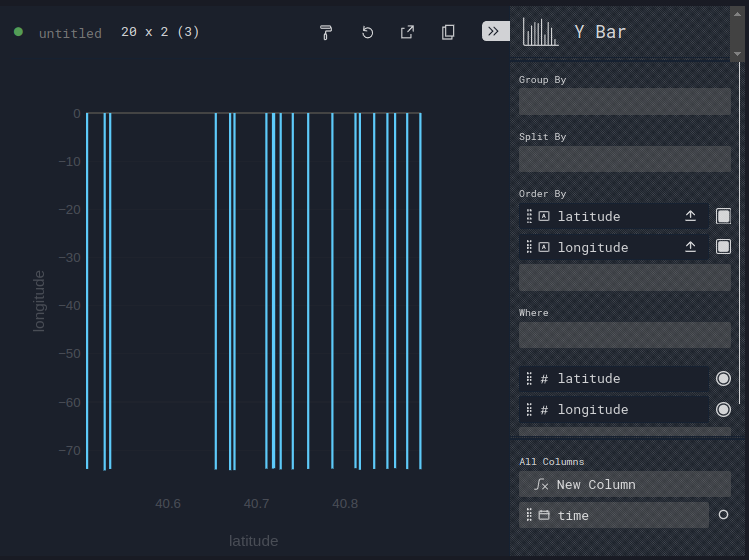Click scrollbar up arrow in settings panel

[737, 14]
